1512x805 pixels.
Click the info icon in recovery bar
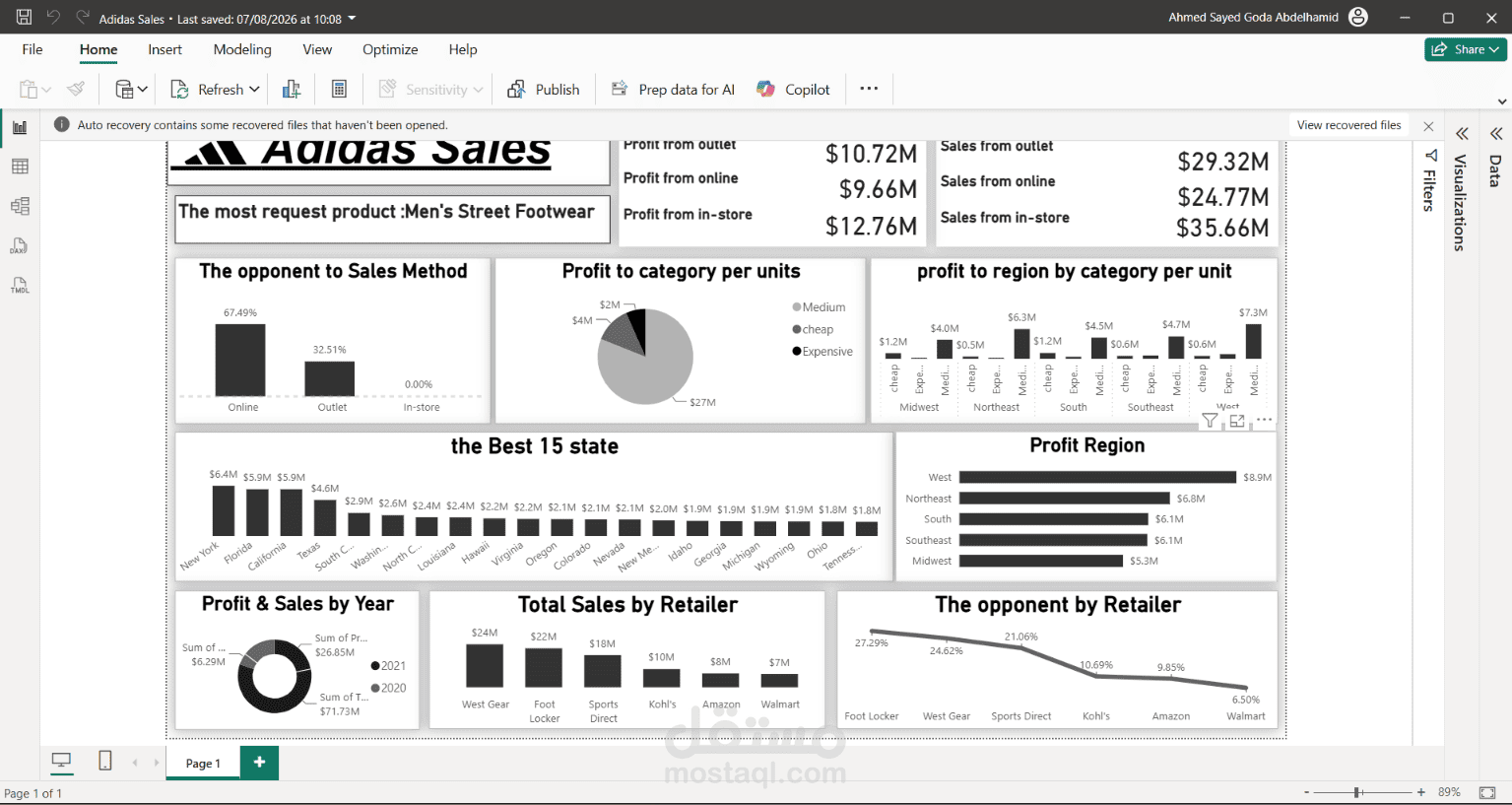tap(62, 125)
